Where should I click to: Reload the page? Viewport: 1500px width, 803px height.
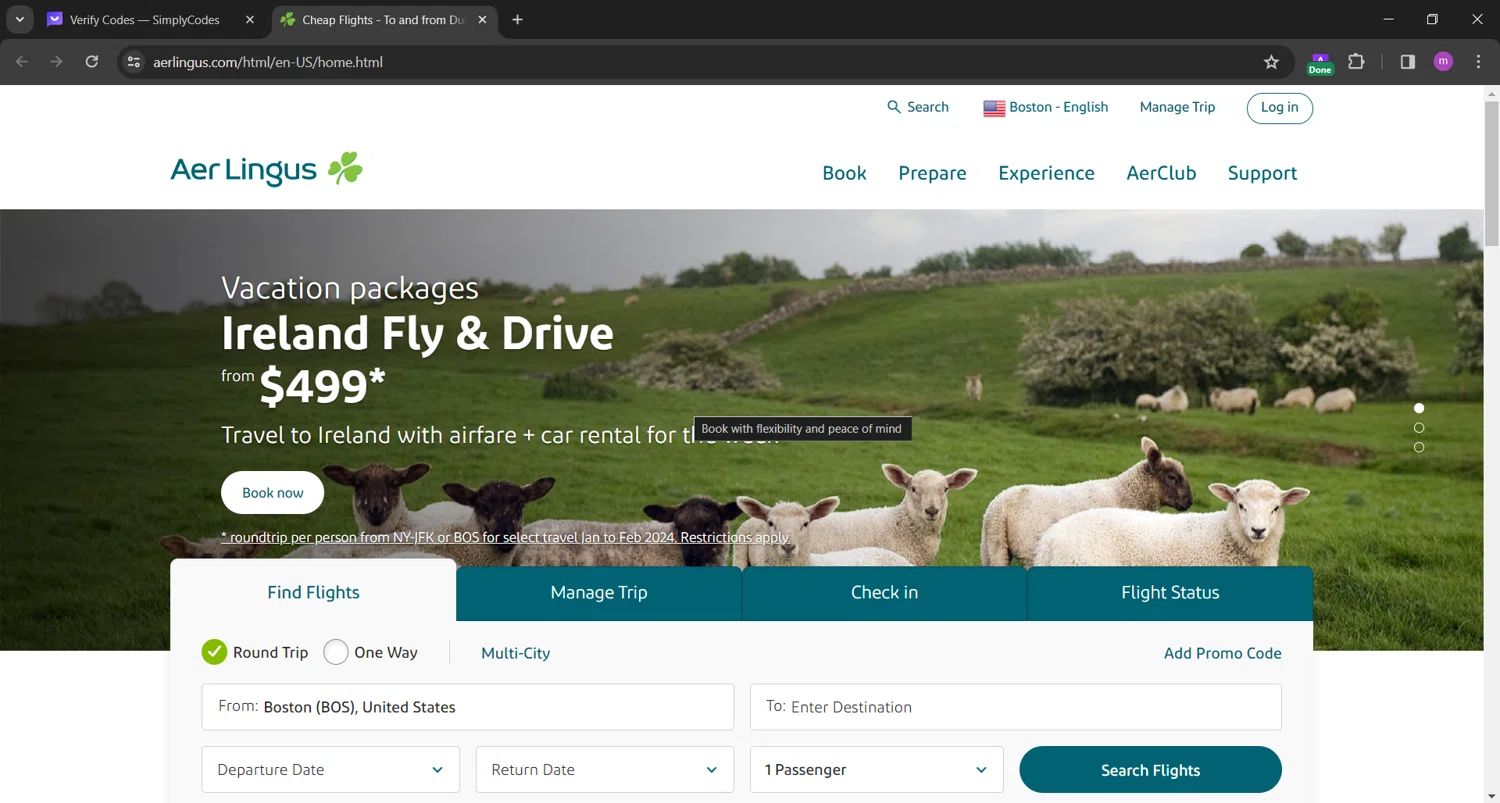point(92,62)
